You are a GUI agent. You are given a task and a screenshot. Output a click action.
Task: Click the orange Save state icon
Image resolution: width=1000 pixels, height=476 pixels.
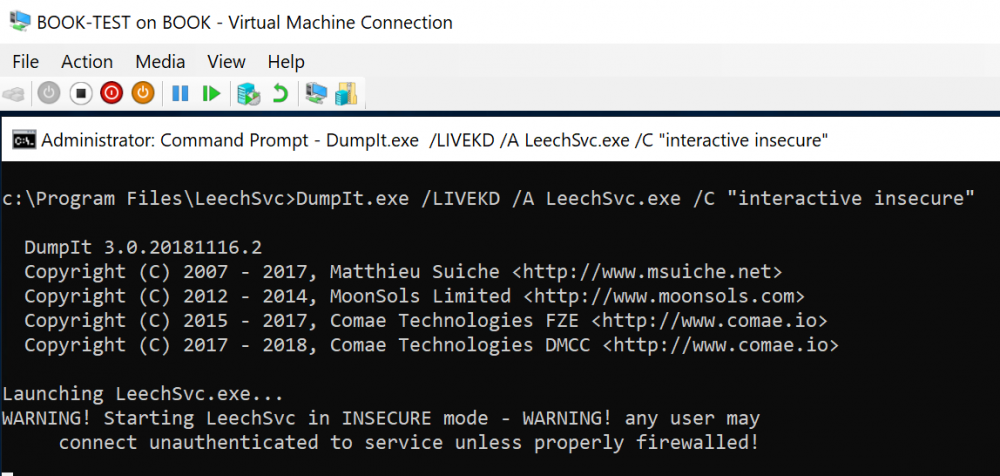click(x=143, y=93)
